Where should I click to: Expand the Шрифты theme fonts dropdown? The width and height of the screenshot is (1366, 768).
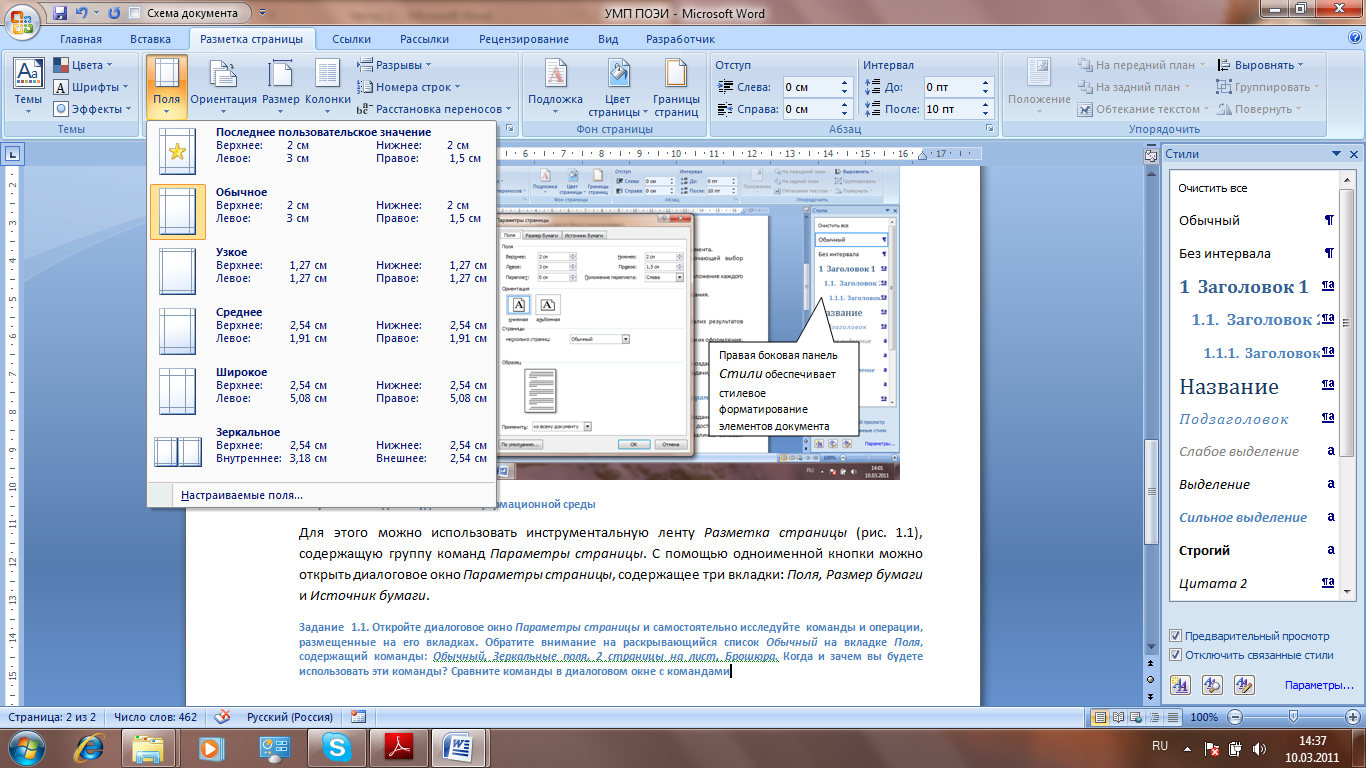(x=91, y=87)
